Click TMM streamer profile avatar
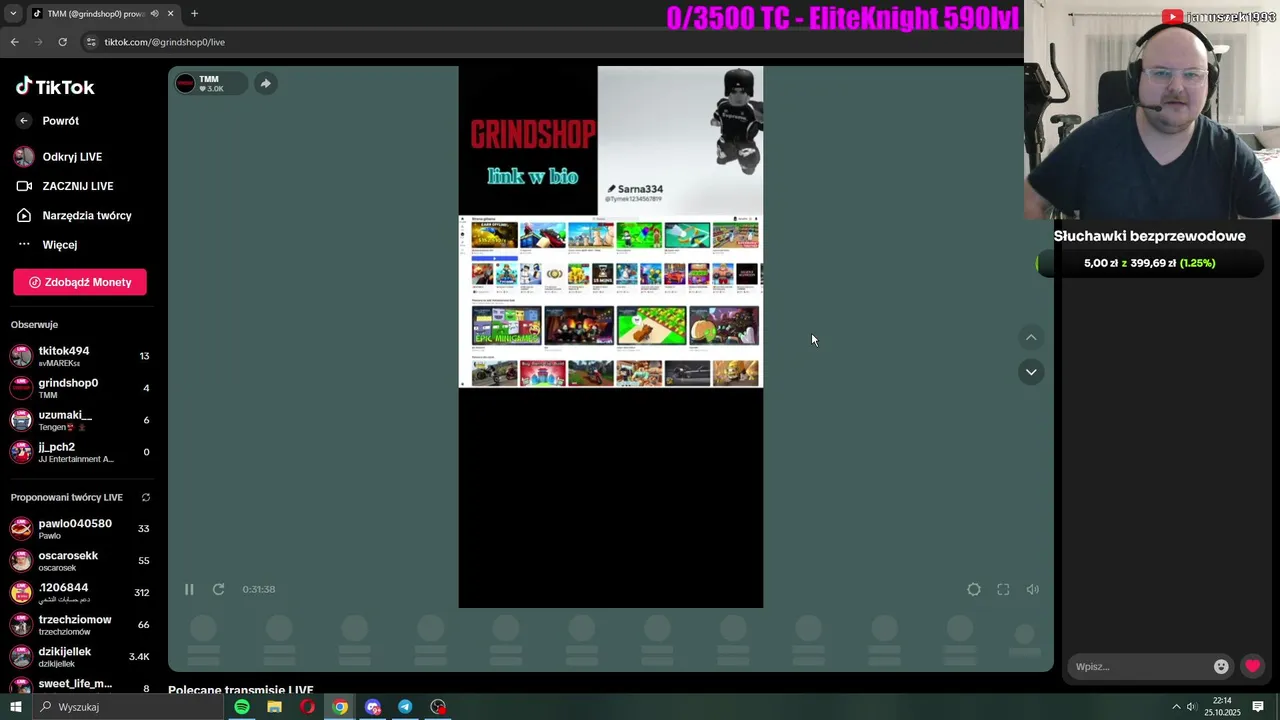Image resolution: width=1280 pixels, height=720 pixels. click(x=185, y=83)
